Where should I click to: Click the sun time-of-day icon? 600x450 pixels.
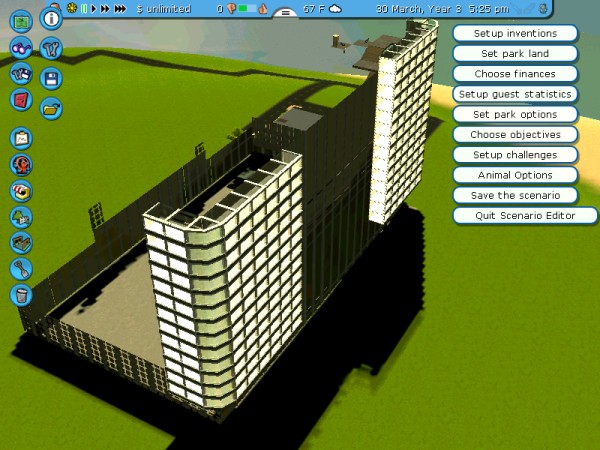click(72, 8)
